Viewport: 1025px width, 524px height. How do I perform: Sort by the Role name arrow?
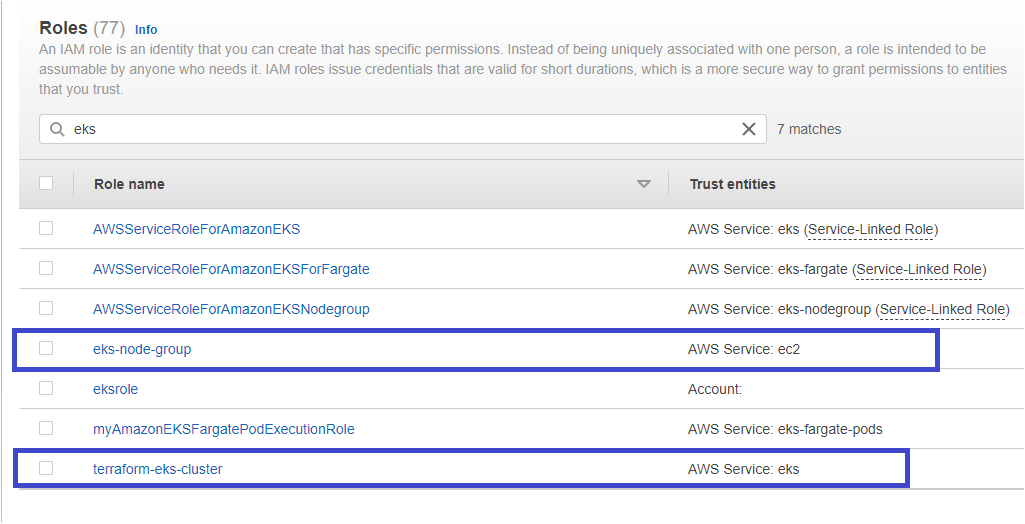pyautogui.click(x=644, y=184)
